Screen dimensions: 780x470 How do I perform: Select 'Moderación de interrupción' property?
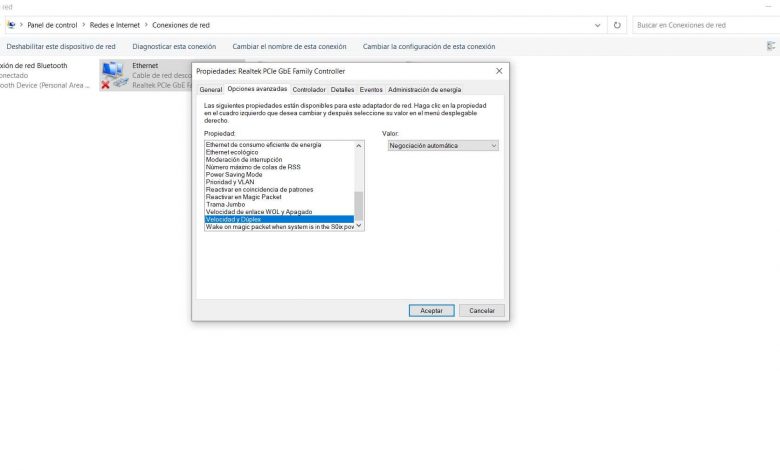coord(279,160)
